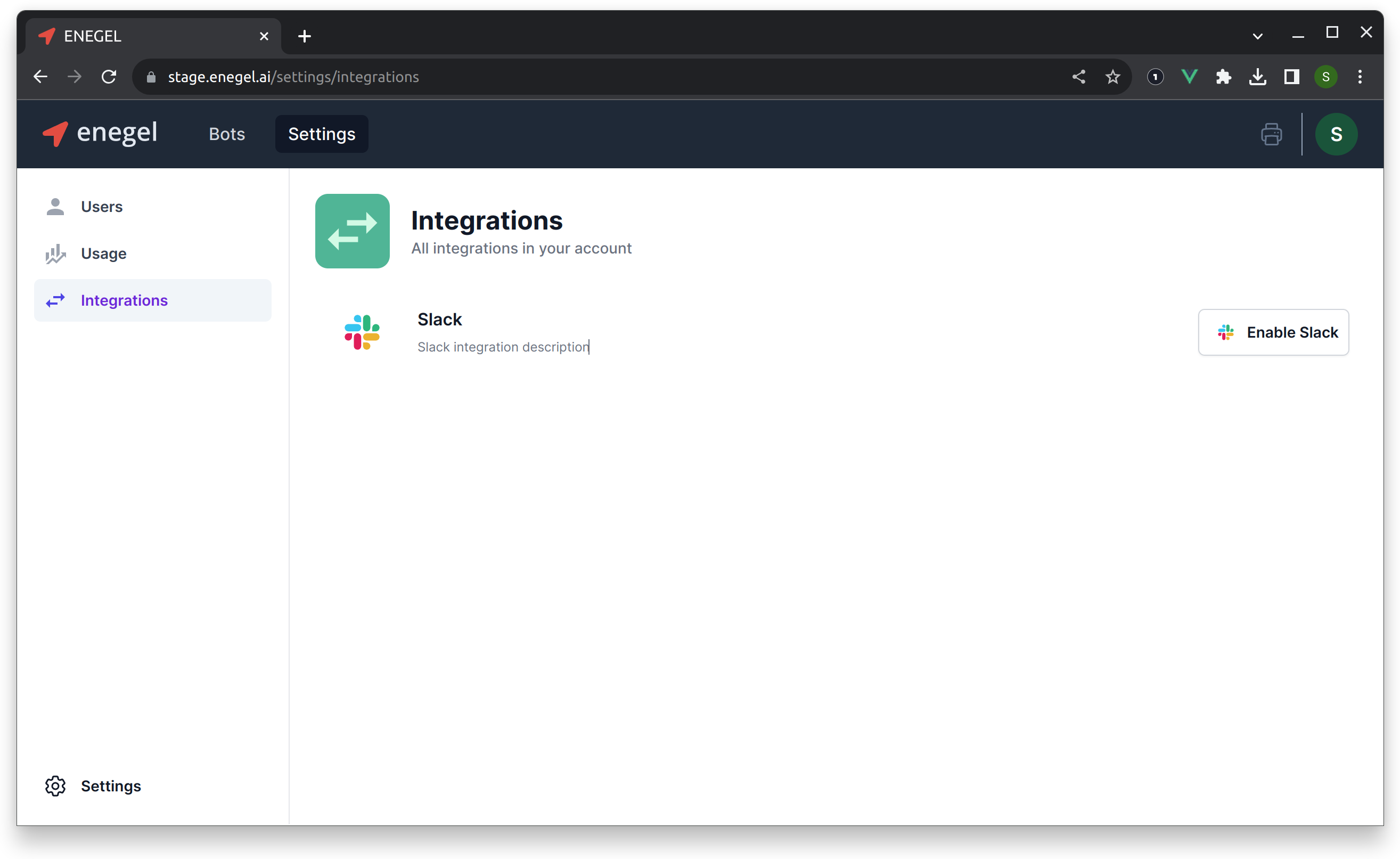
Task: Click the Slack integration description field
Action: (x=502, y=347)
